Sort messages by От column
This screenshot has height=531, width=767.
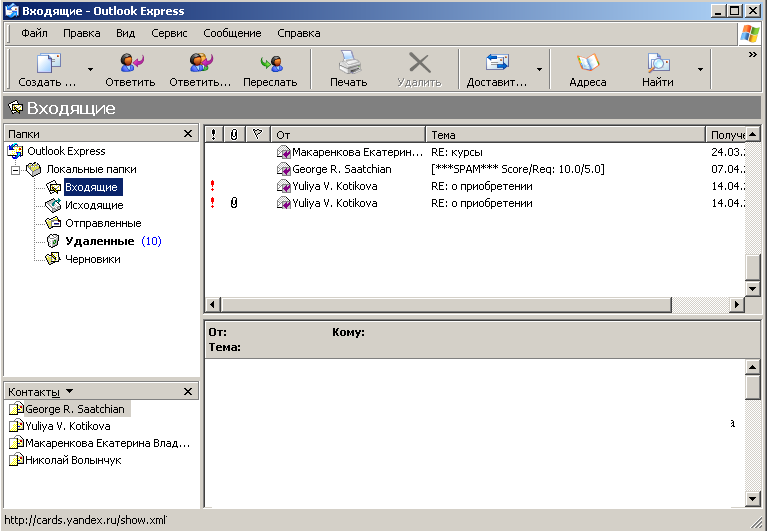348,134
